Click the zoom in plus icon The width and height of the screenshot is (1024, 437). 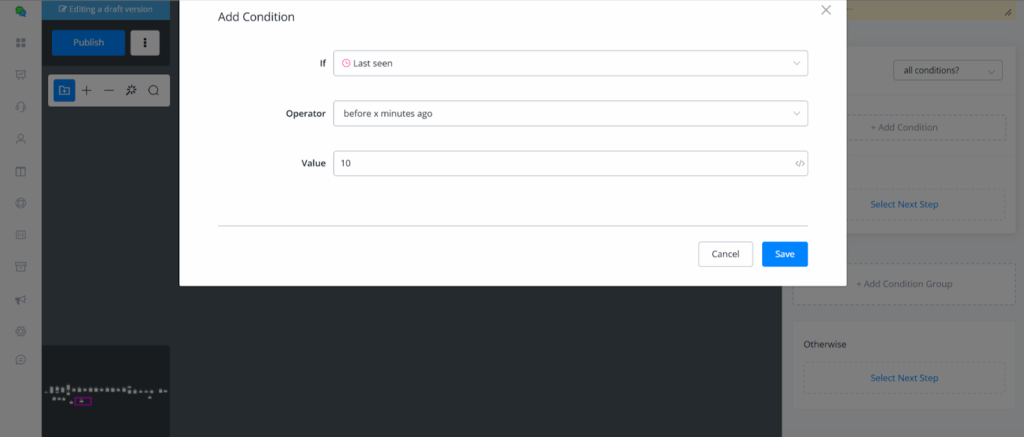click(87, 91)
